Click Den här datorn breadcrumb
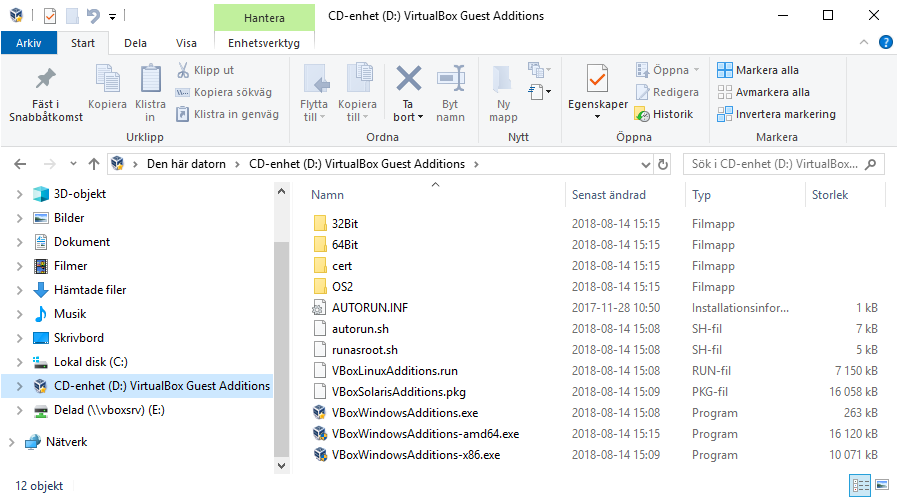The image size is (898, 498). [x=186, y=164]
